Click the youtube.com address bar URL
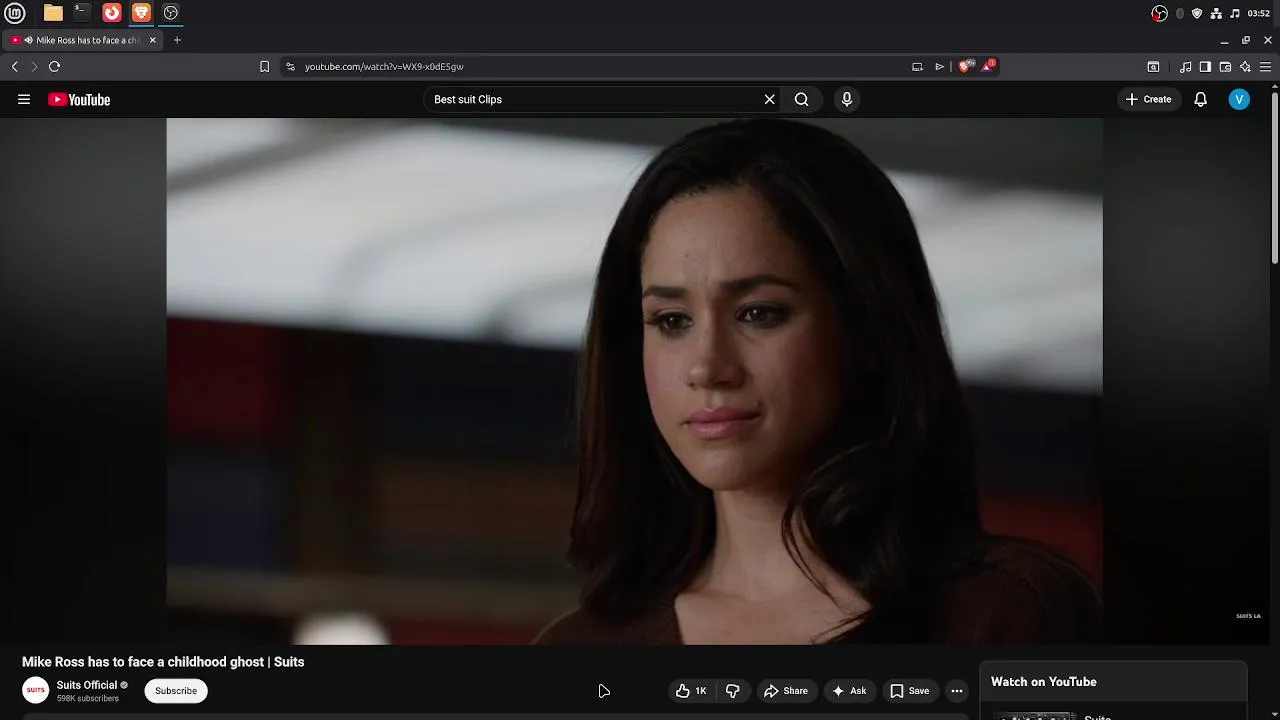Viewport: 1280px width, 720px height. 384,66
